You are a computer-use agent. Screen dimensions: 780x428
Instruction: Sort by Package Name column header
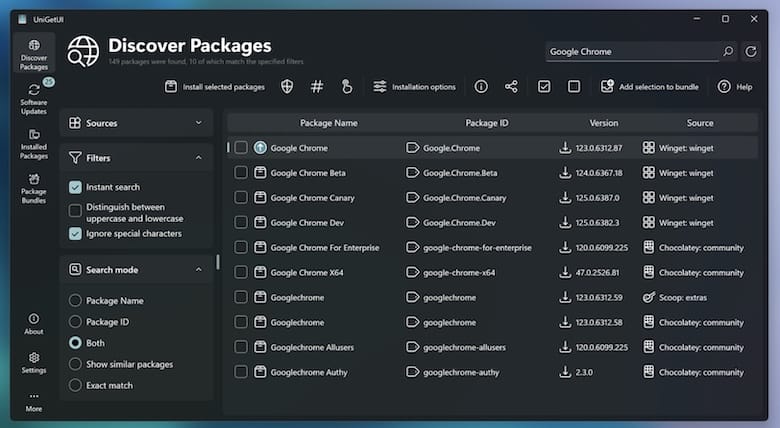coord(328,123)
